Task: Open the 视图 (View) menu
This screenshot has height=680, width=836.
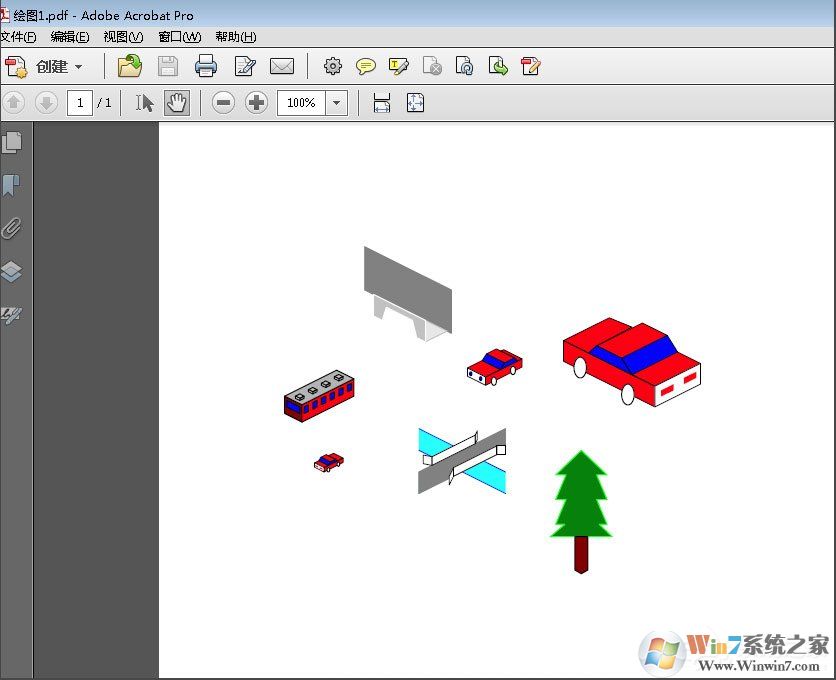Action: (x=123, y=37)
